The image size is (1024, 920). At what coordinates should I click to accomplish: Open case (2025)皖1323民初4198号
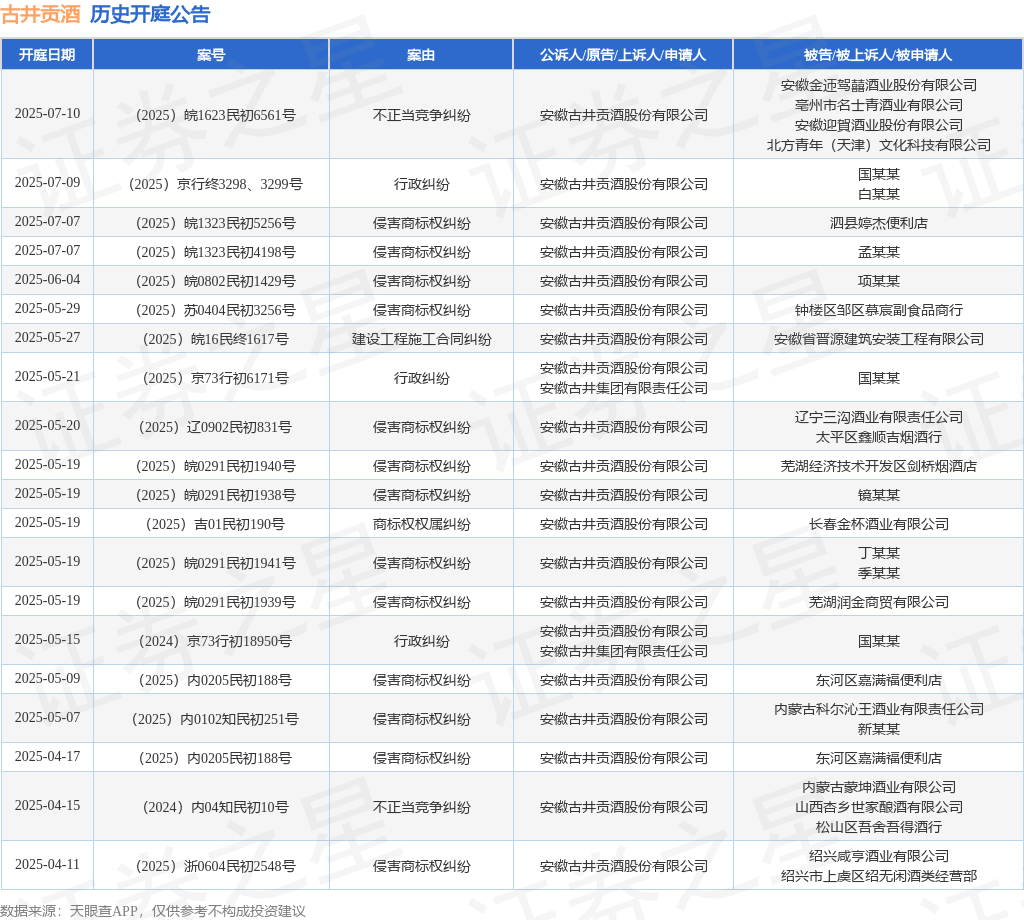pos(216,252)
